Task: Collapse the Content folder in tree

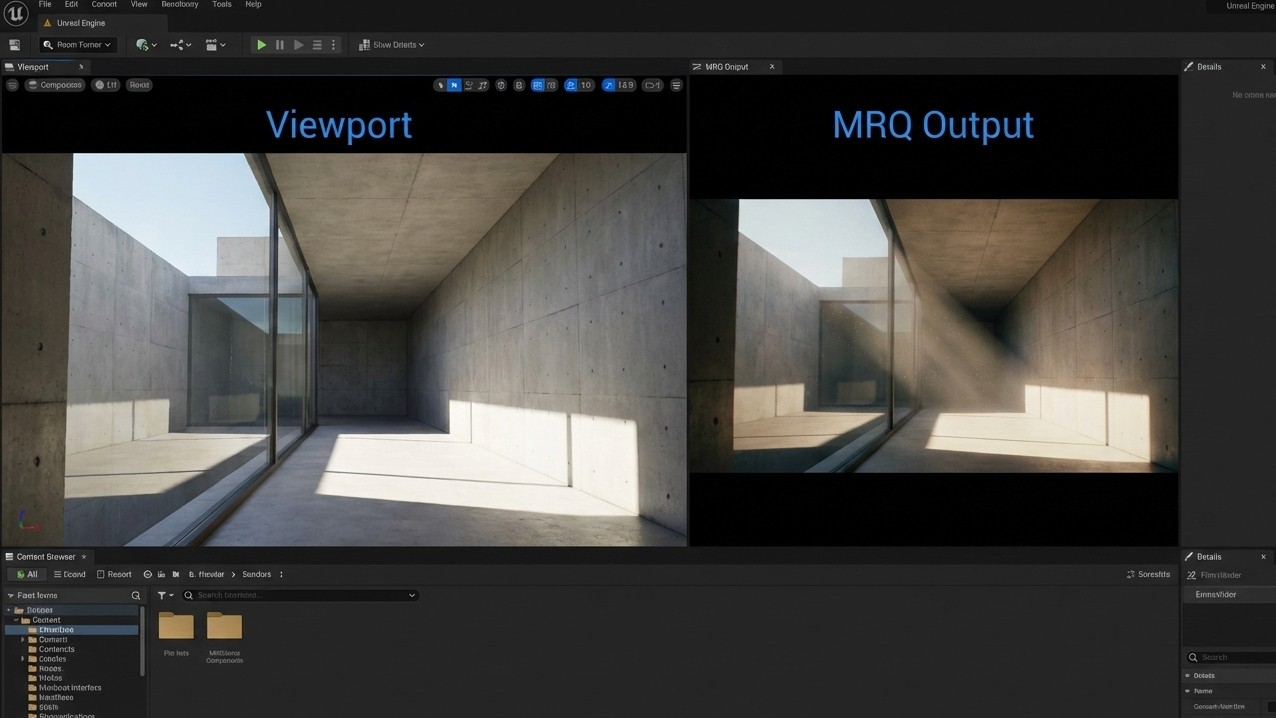Action: pos(16,620)
